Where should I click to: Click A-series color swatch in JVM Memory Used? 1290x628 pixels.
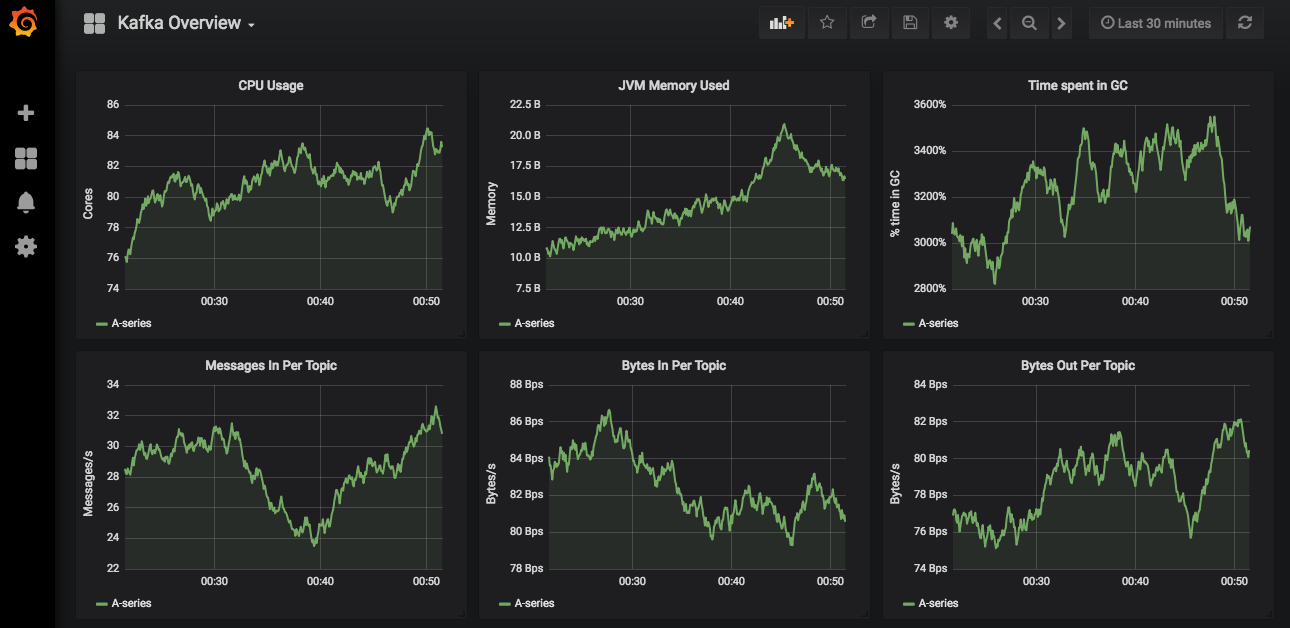click(x=505, y=324)
